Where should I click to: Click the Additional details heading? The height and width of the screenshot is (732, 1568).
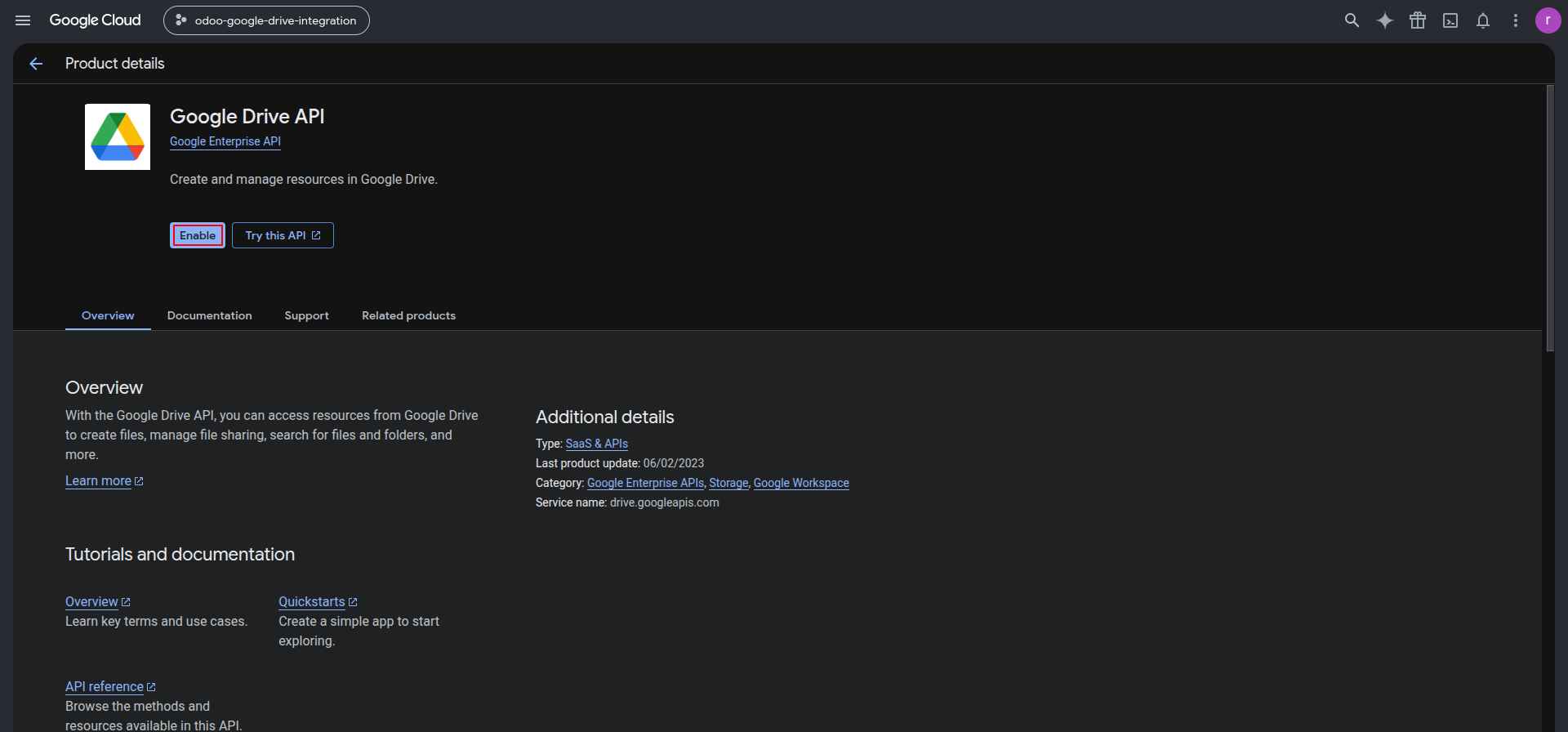[605, 417]
